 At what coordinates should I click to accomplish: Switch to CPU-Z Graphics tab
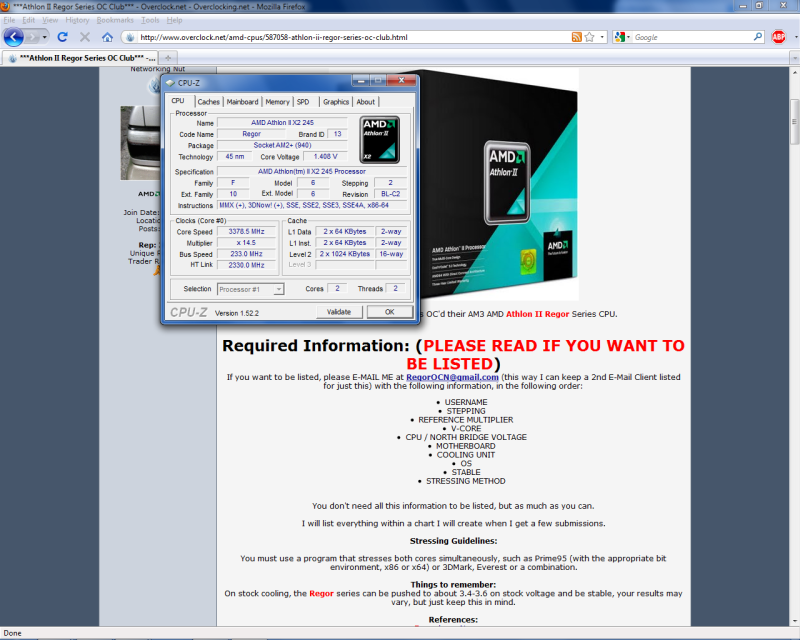(336, 102)
